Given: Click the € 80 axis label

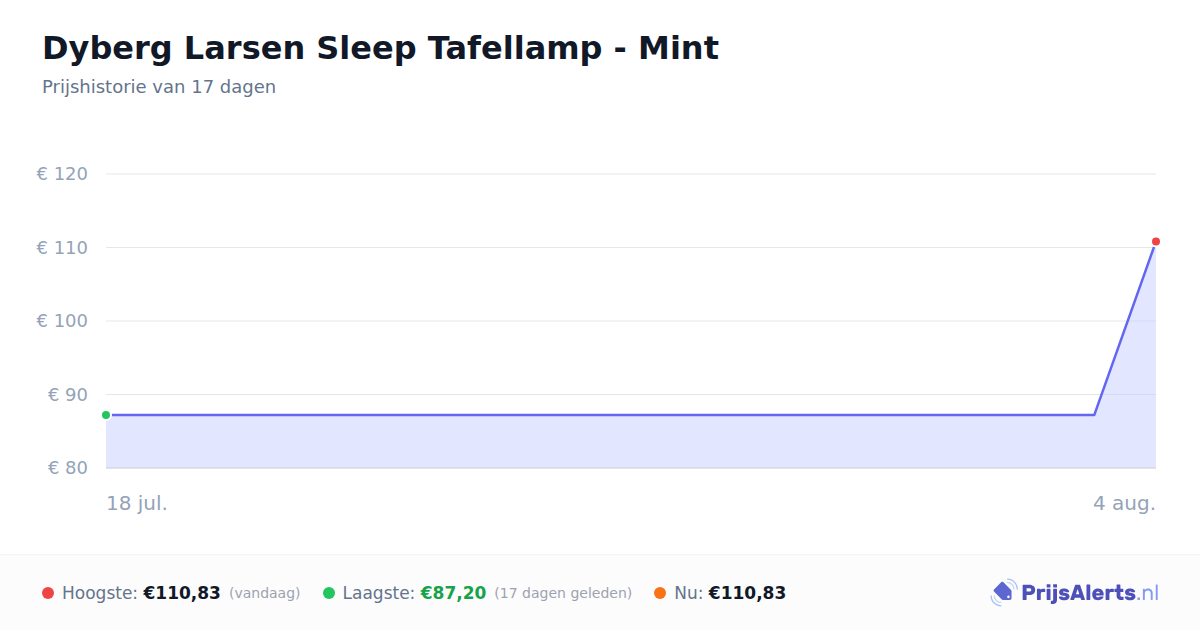Looking at the screenshot, I should tap(68, 468).
